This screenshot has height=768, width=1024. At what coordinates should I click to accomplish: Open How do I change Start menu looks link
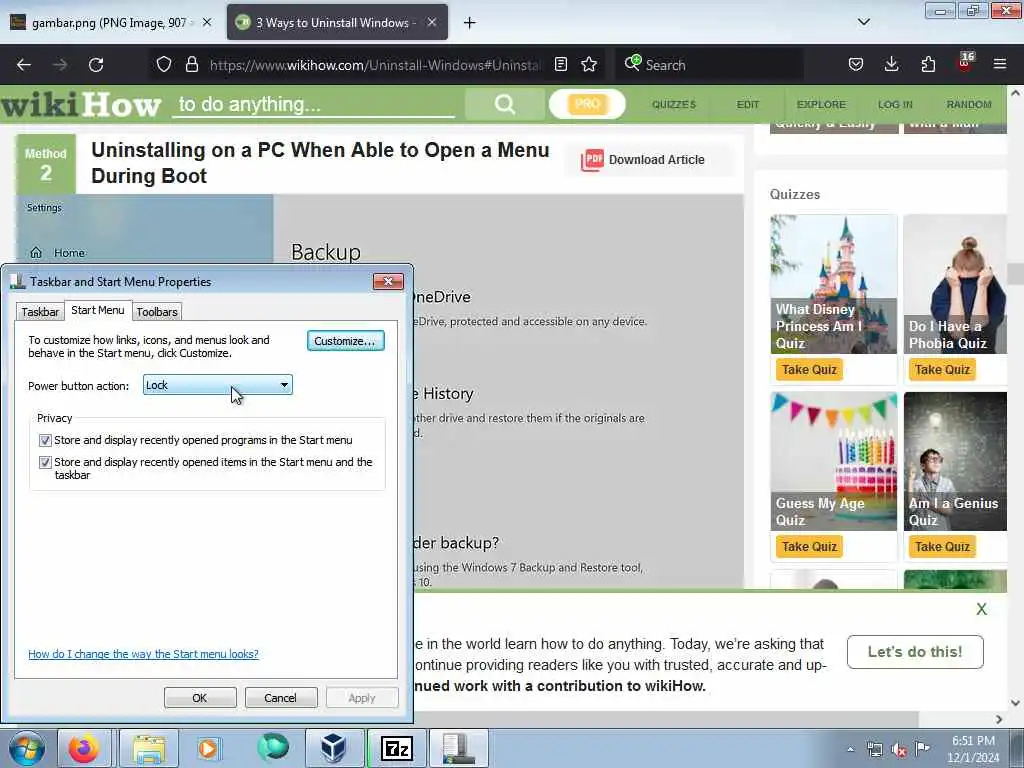[143, 654]
